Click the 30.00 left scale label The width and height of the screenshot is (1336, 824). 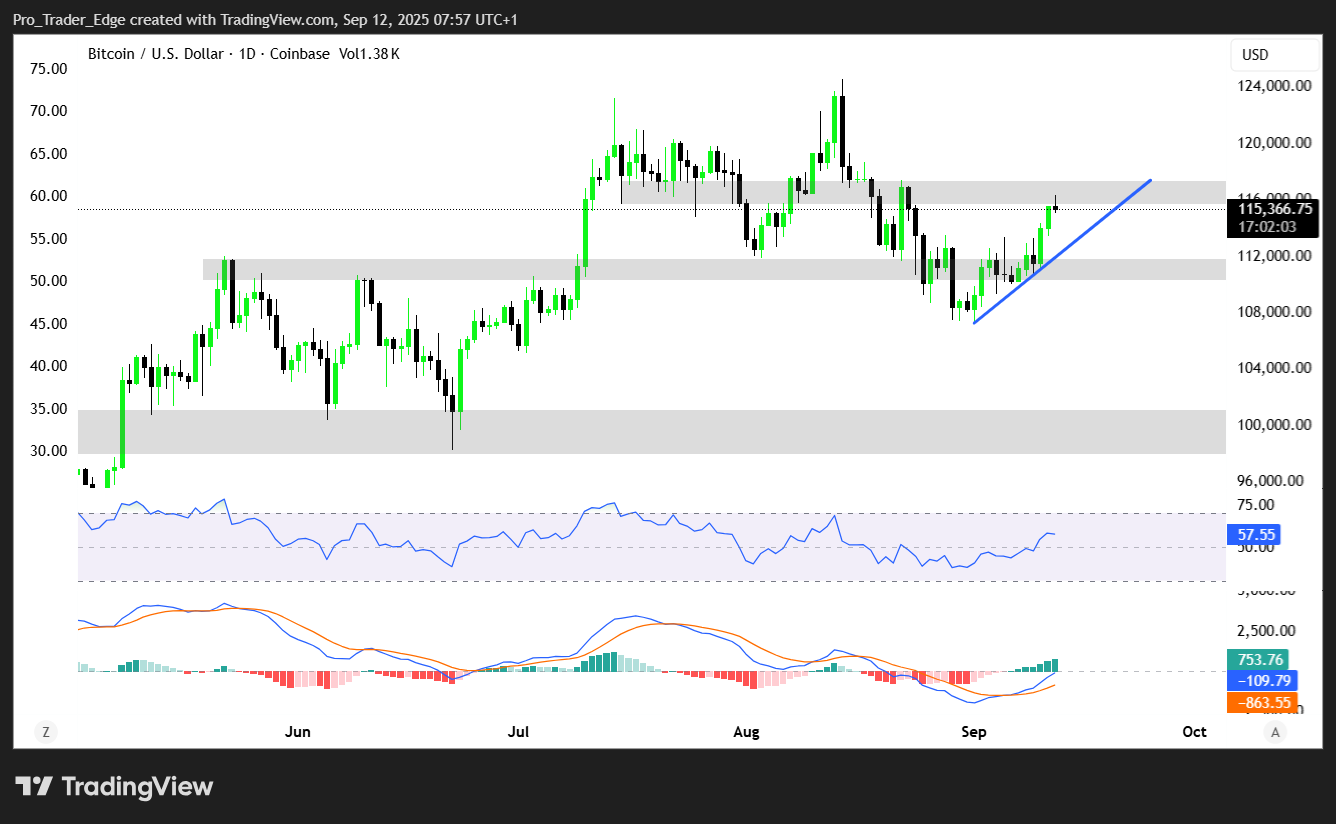coord(49,451)
